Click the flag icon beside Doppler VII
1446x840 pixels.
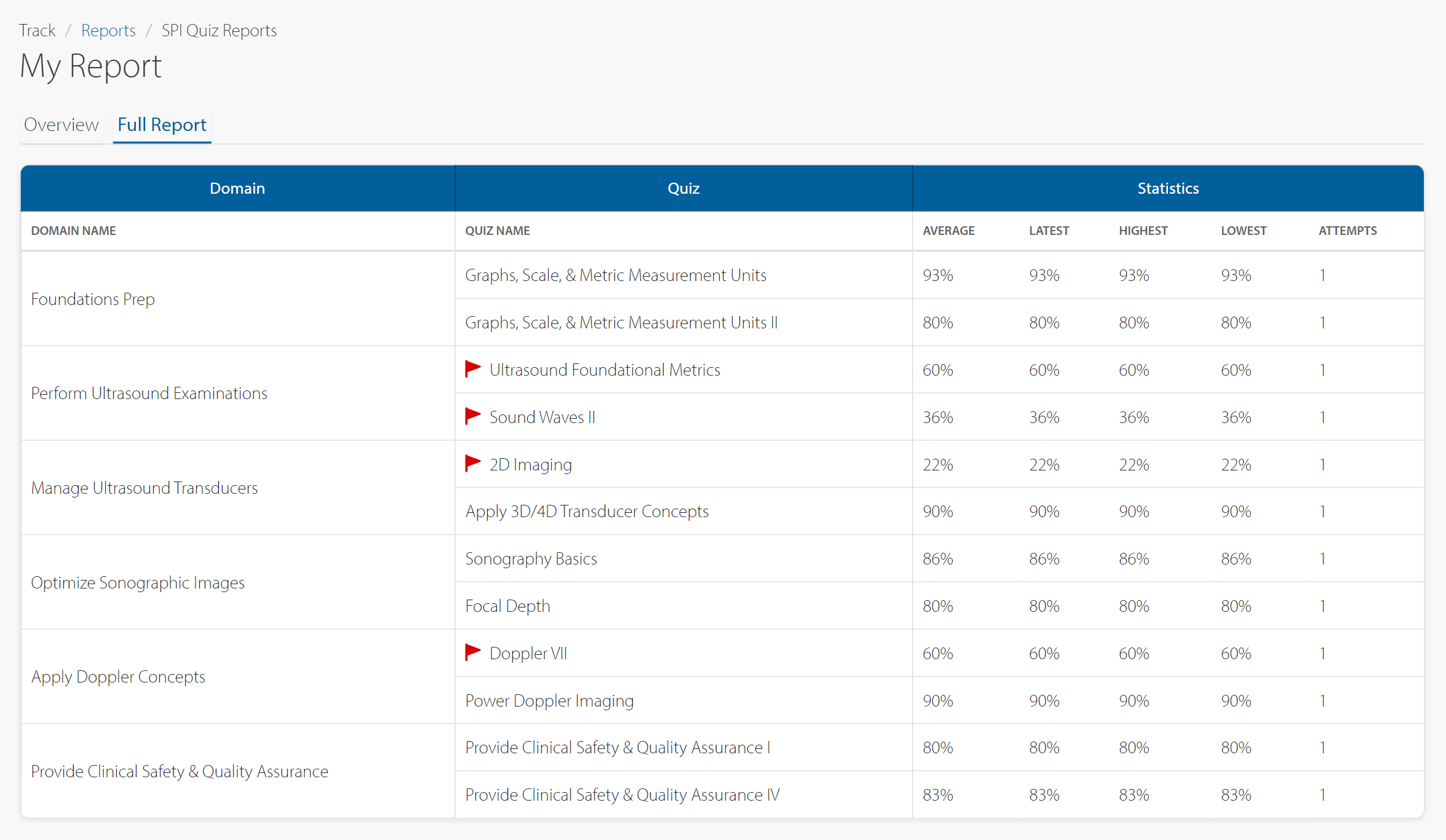pyautogui.click(x=472, y=652)
